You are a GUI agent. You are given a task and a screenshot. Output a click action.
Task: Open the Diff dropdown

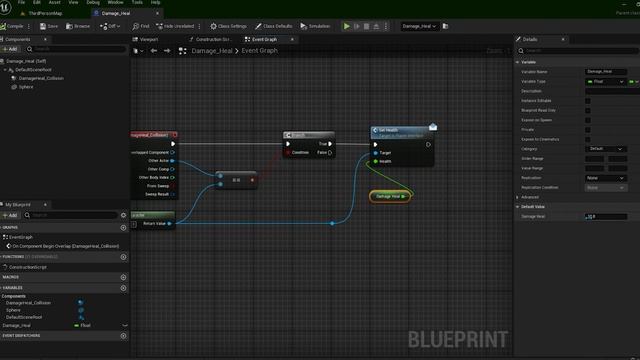point(110,26)
